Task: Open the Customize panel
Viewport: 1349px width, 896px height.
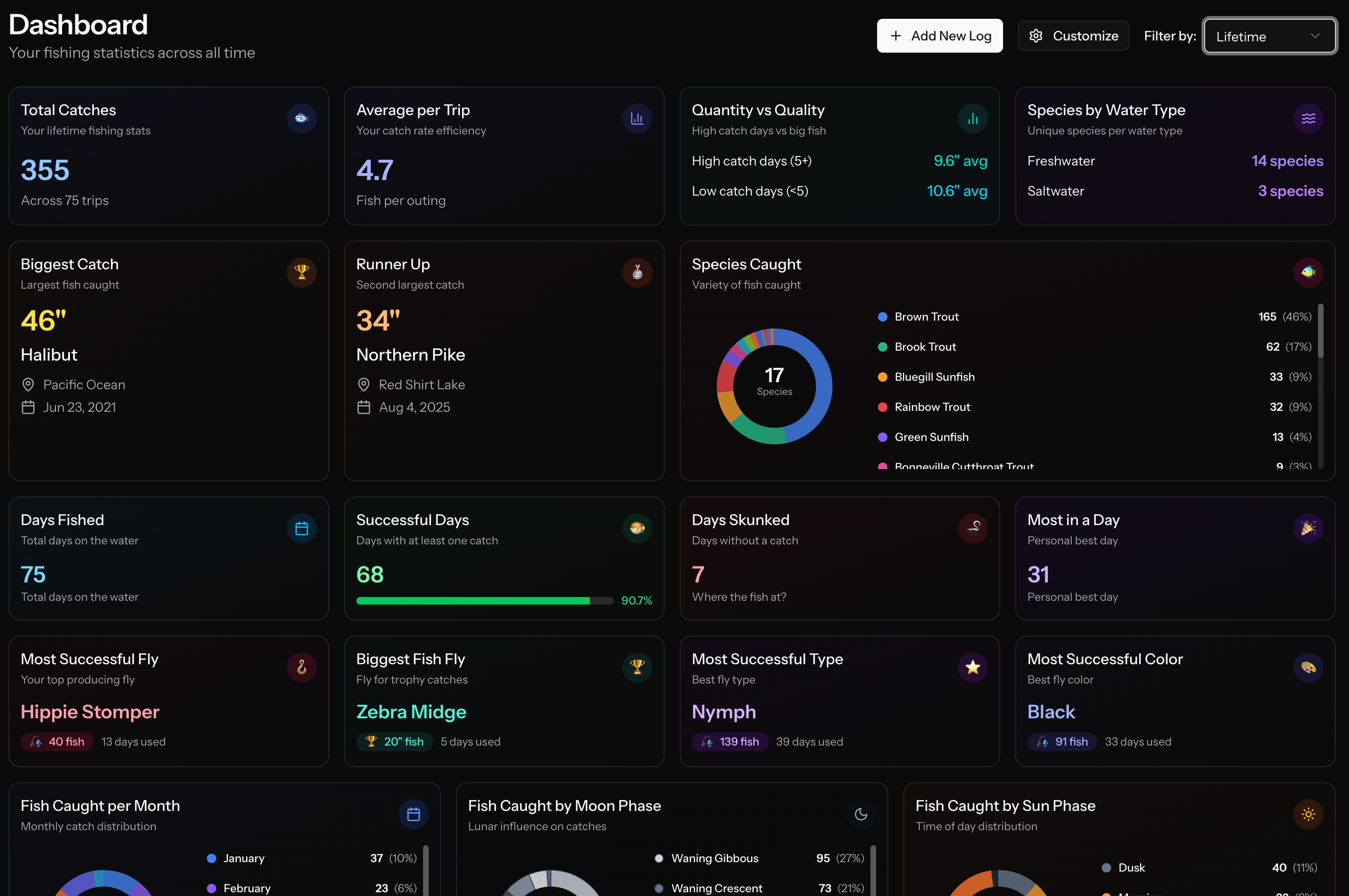Action: pyautogui.click(x=1073, y=35)
